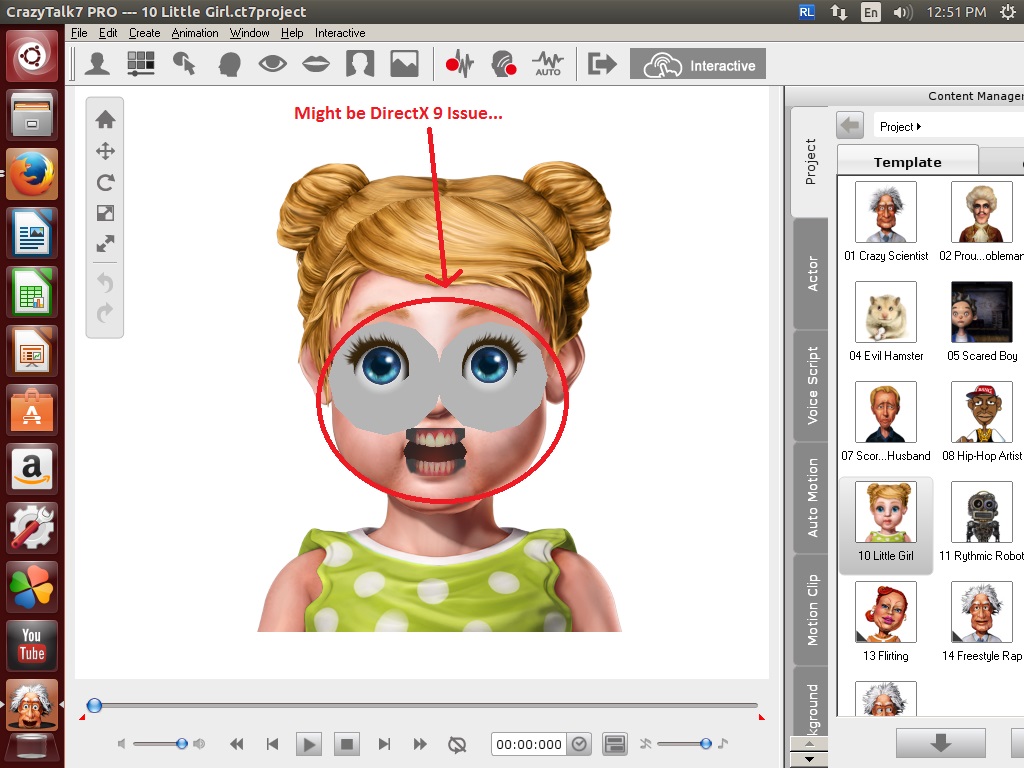Open the Help menu
Viewport: 1024px width, 768px height.
coord(292,33)
